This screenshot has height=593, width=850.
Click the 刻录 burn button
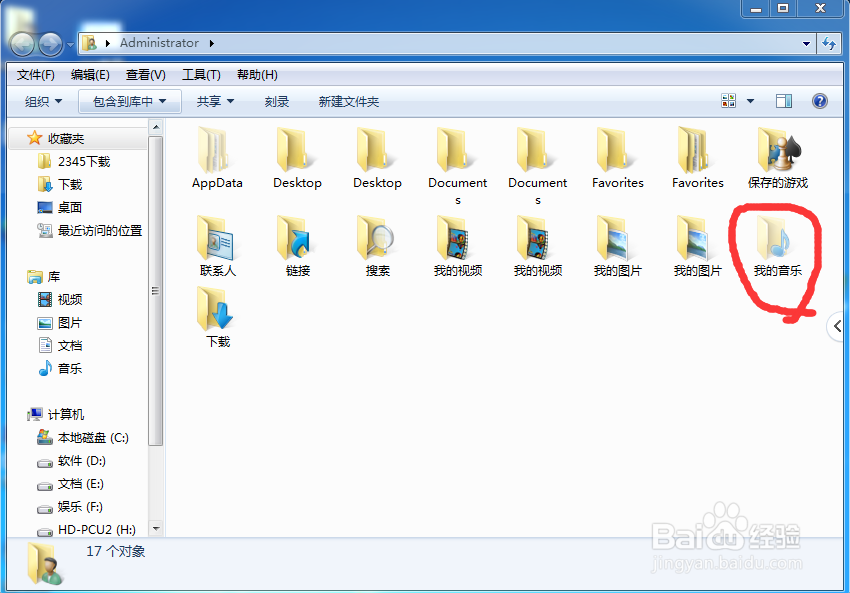pos(276,101)
